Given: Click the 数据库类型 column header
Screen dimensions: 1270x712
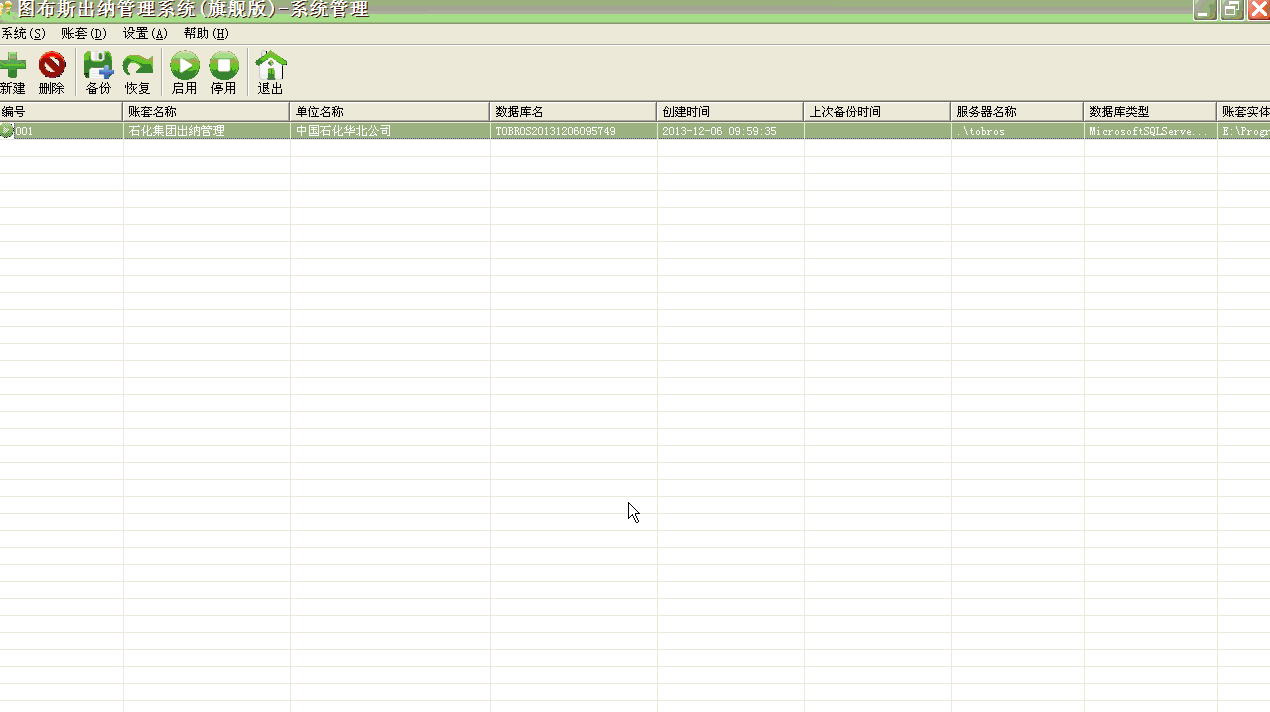Looking at the screenshot, I should tap(1150, 111).
